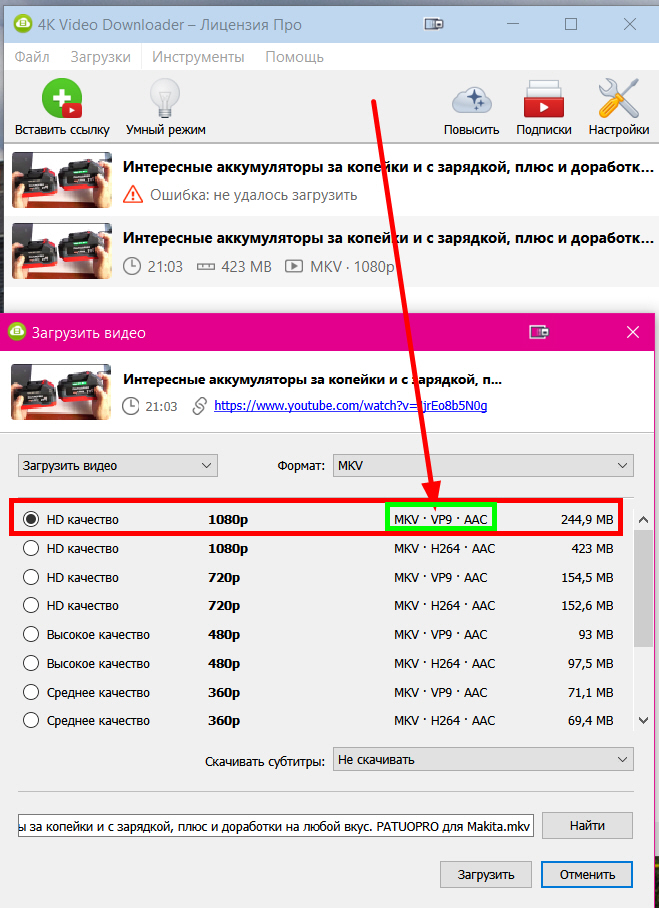This screenshot has width=659, height=908.
Task: Click the video title in the dialog header
Action: click(x=312, y=380)
